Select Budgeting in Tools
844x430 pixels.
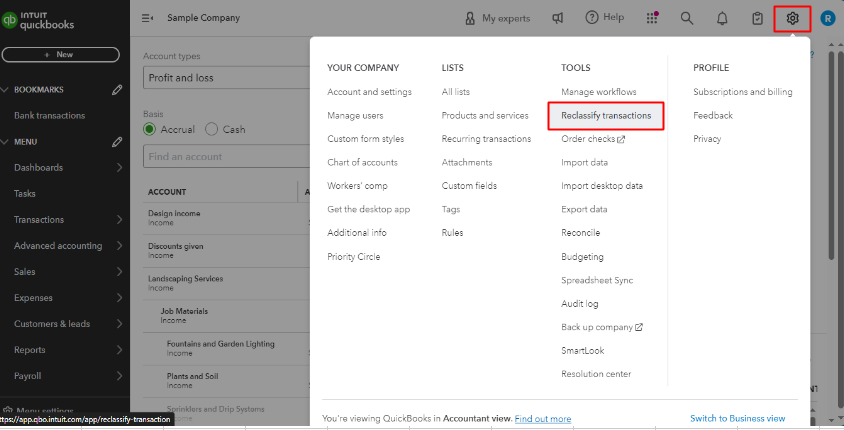click(582, 257)
